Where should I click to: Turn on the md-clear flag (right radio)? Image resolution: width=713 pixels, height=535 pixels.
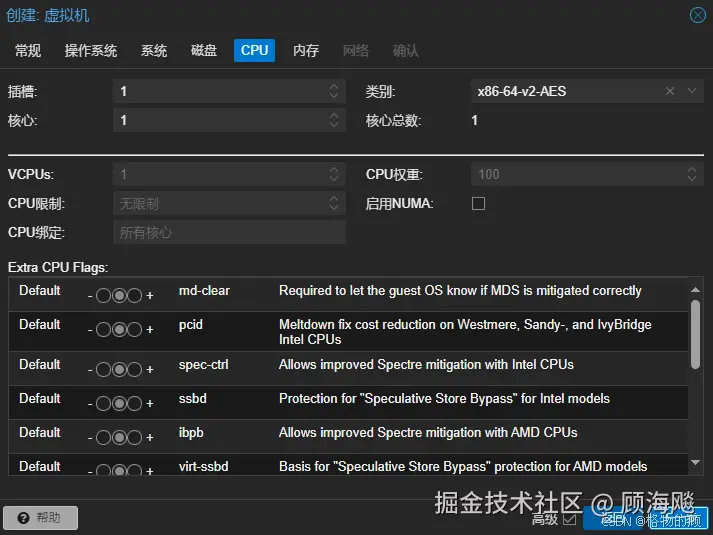click(x=134, y=295)
